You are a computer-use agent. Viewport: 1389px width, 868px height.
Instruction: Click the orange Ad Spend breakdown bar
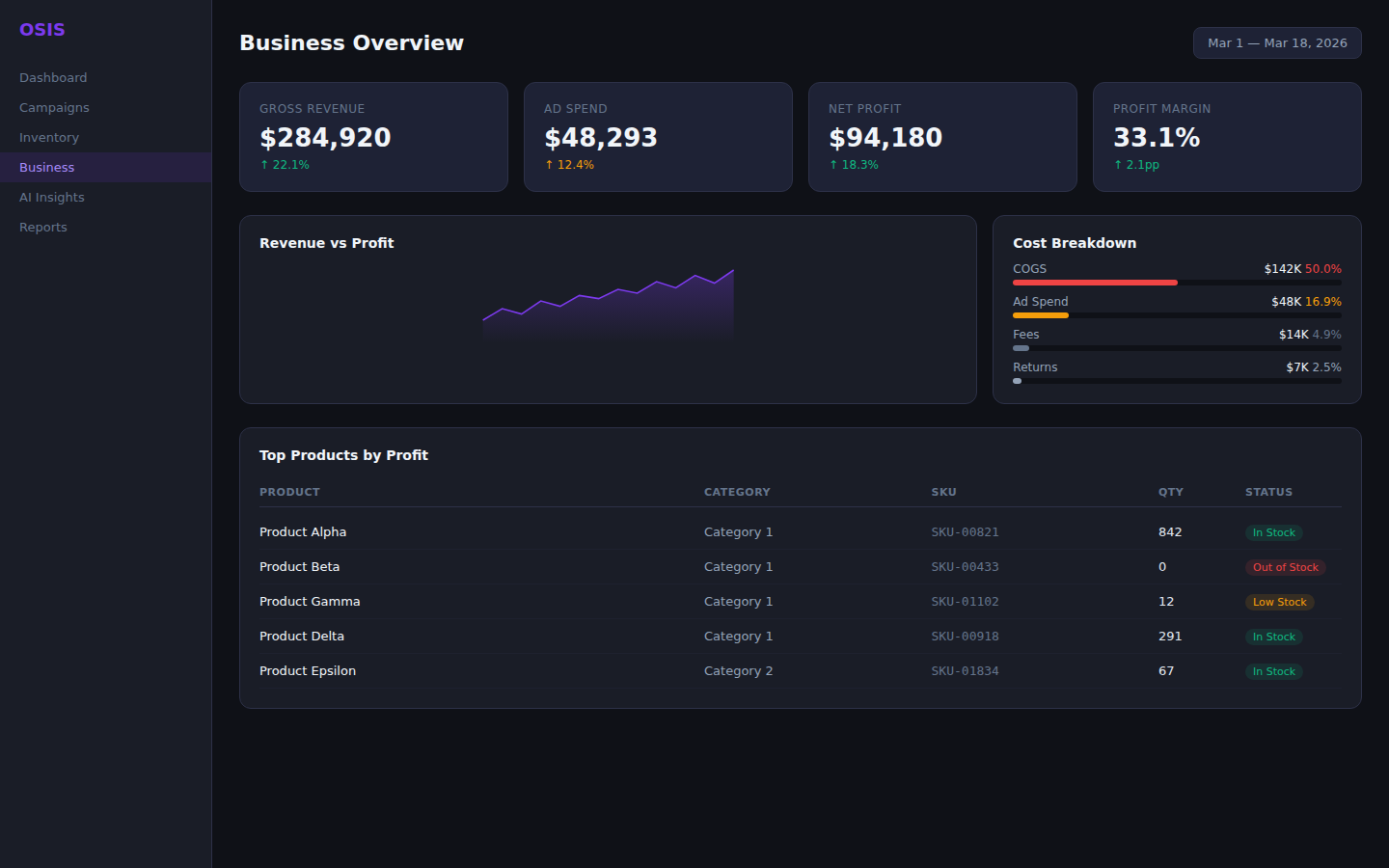tap(1040, 315)
